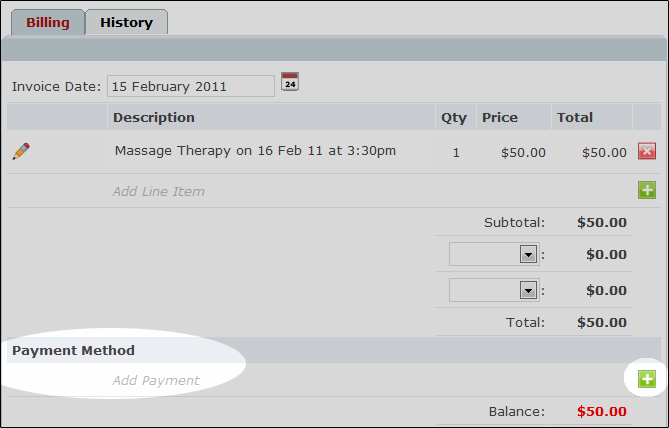Click the Payment Method section header

(x=73, y=350)
